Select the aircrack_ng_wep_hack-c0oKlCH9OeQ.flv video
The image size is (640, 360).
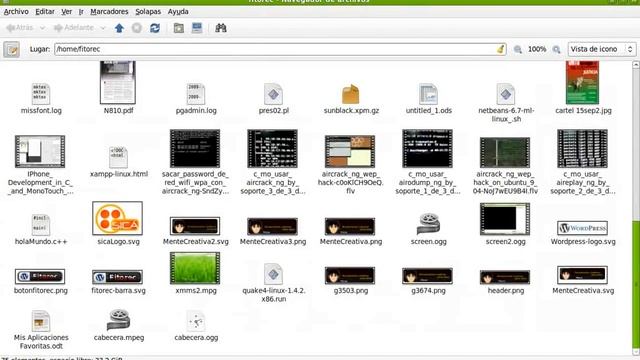[x=350, y=151]
